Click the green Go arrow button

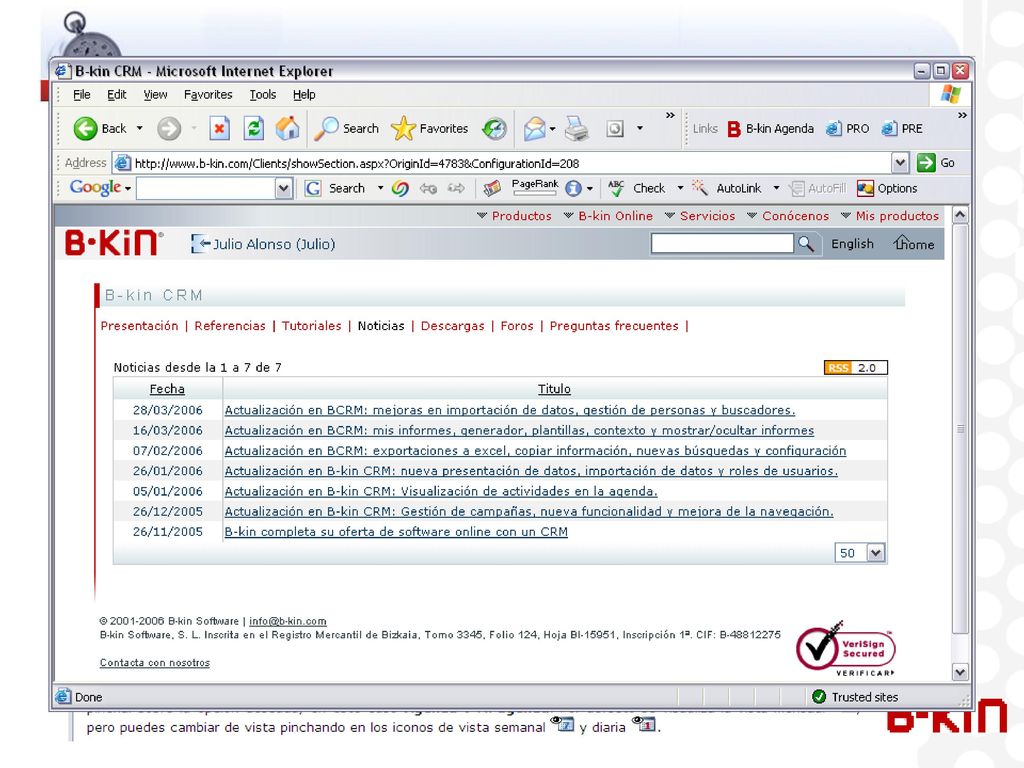[x=926, y=163]
